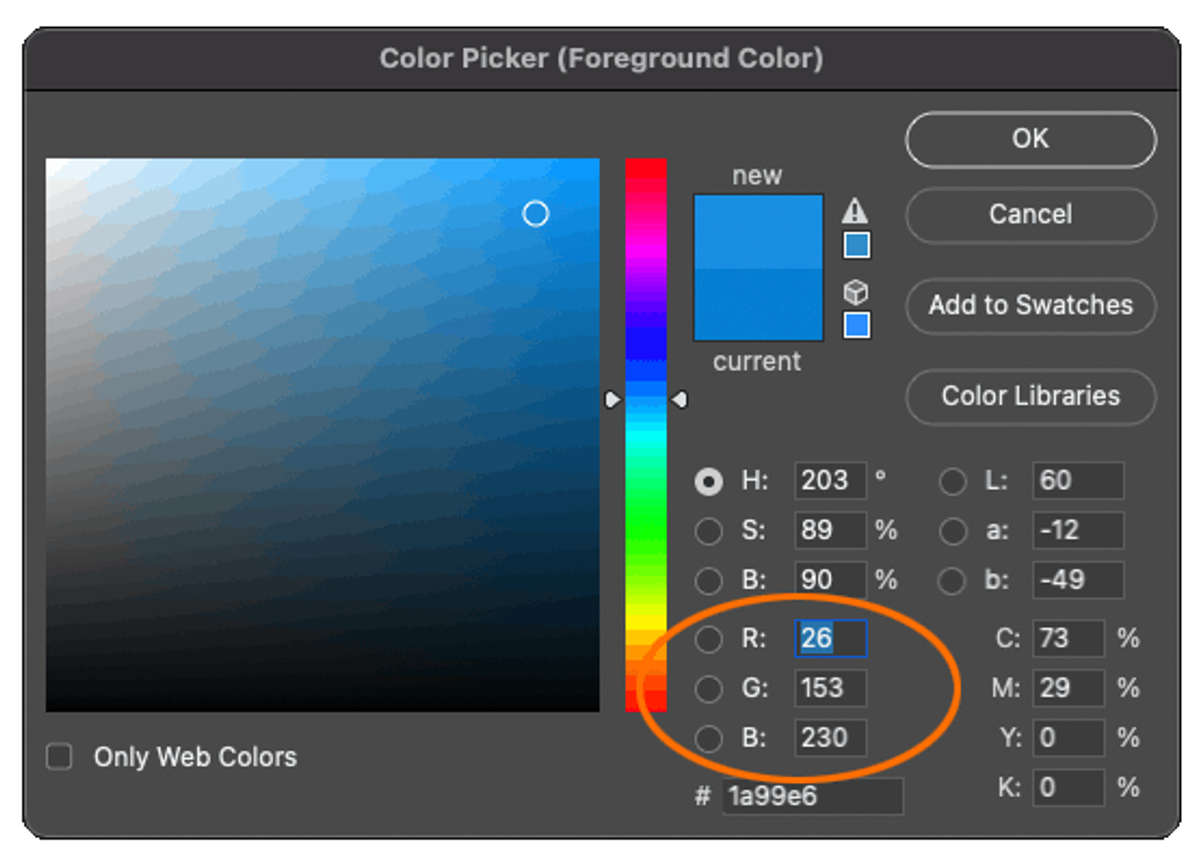1200x863 pixels.
Task: Click the hex color field 1a99e6
Action: [x=813, y=796]
